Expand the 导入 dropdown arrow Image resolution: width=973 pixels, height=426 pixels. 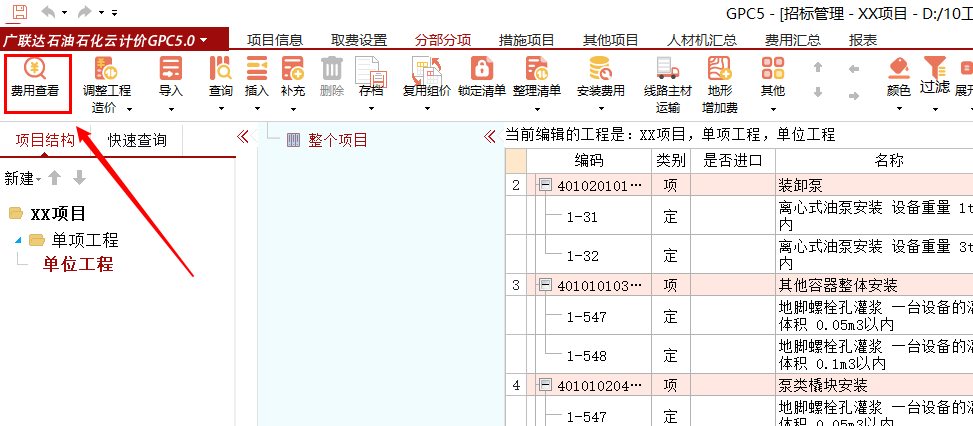click(171, 109)
